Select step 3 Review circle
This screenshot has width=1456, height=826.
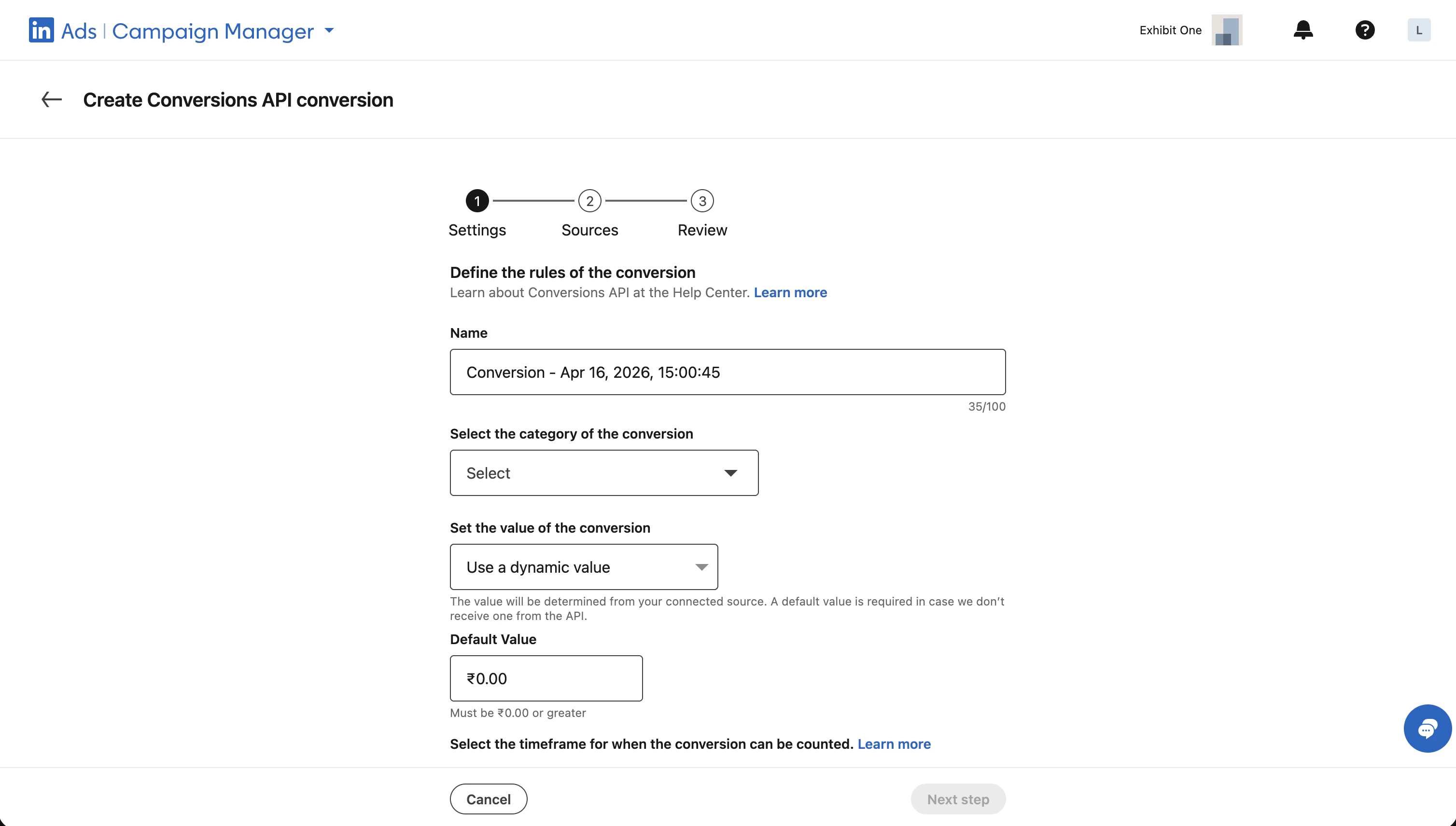(702, 200)
